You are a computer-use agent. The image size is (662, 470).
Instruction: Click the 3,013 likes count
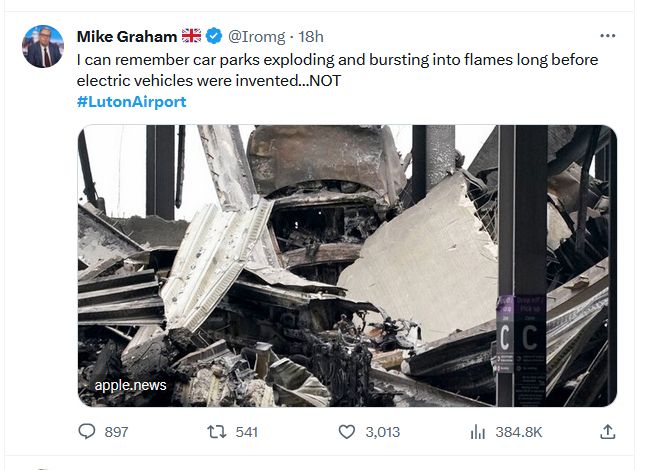click(382, 432)
